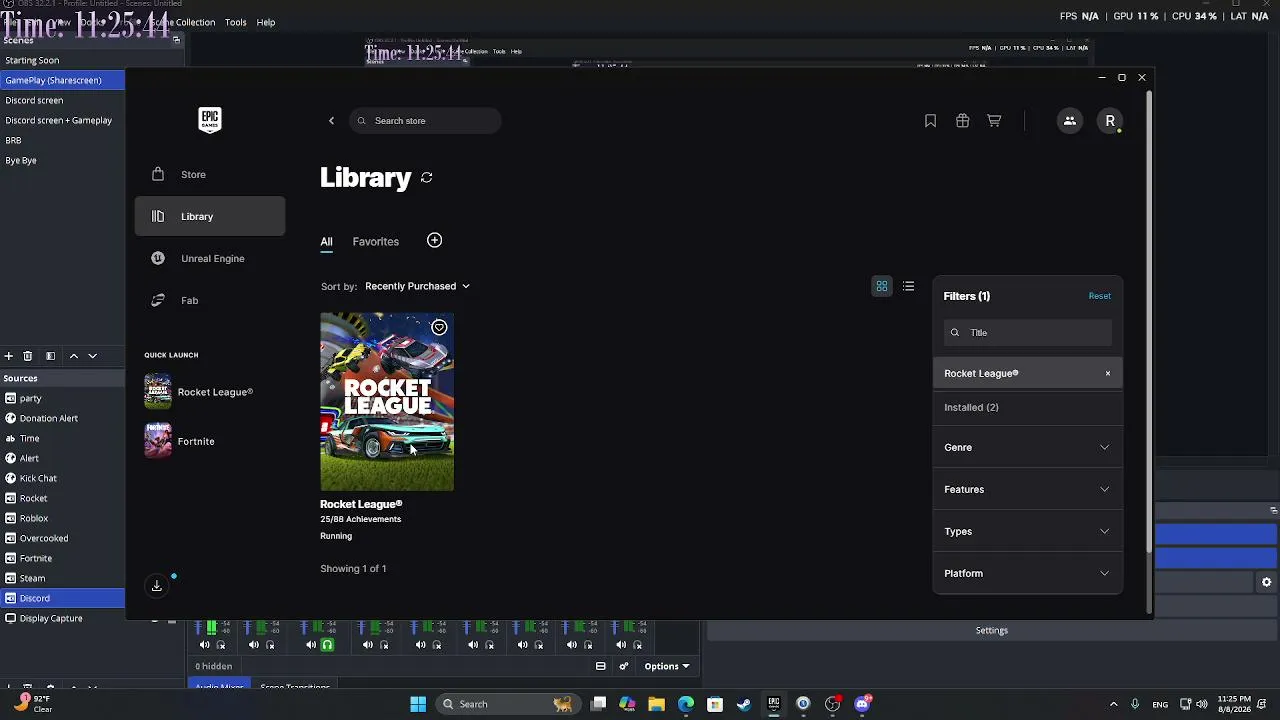This screenshot has height=720, width=1280.
Task: Mute the first audio mixer channel
Action: point(205,645)
